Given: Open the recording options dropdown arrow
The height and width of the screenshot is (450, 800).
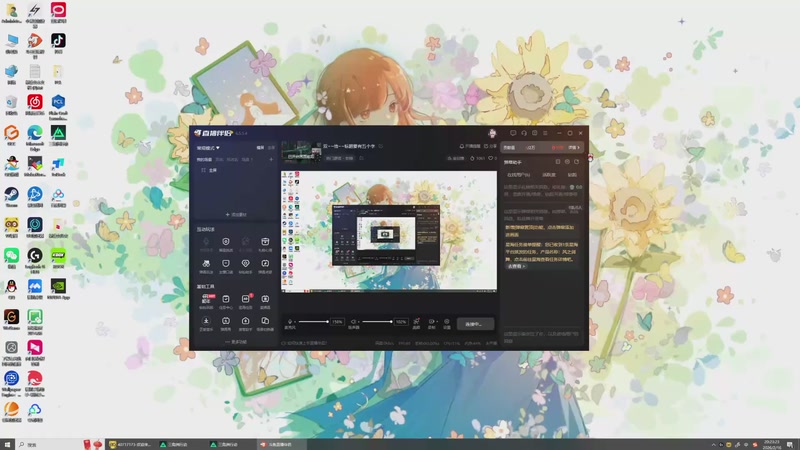Looking at the screenshot, I should coord(437,322).
